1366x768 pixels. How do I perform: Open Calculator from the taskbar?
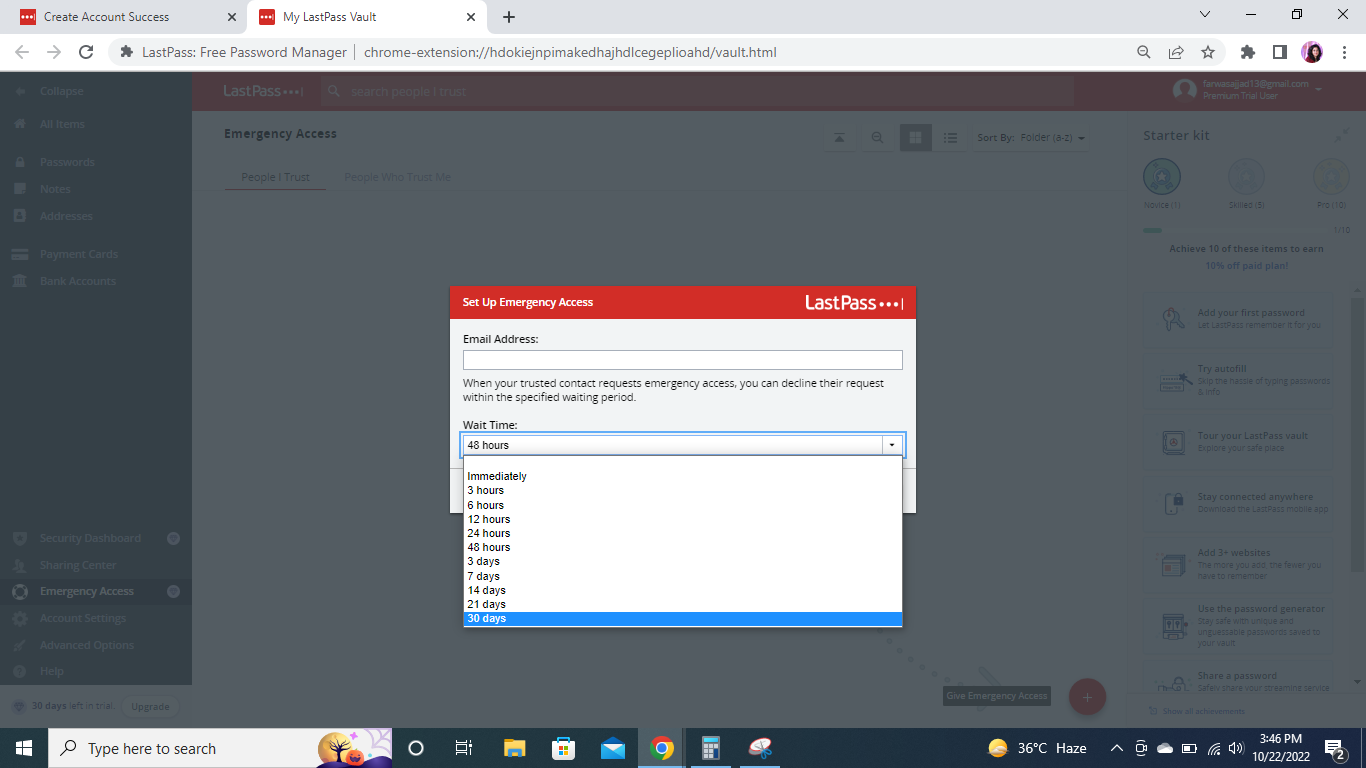pyautogui.click(x=711, y=748)
